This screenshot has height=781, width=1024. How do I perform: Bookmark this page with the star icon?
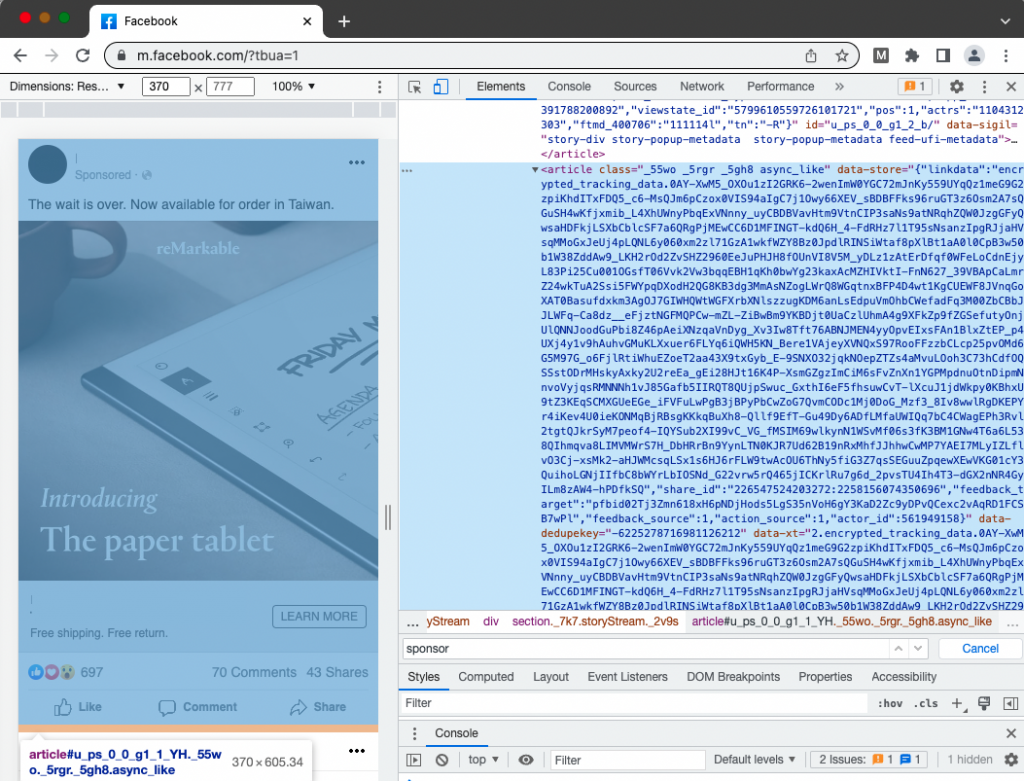point(842,56)
